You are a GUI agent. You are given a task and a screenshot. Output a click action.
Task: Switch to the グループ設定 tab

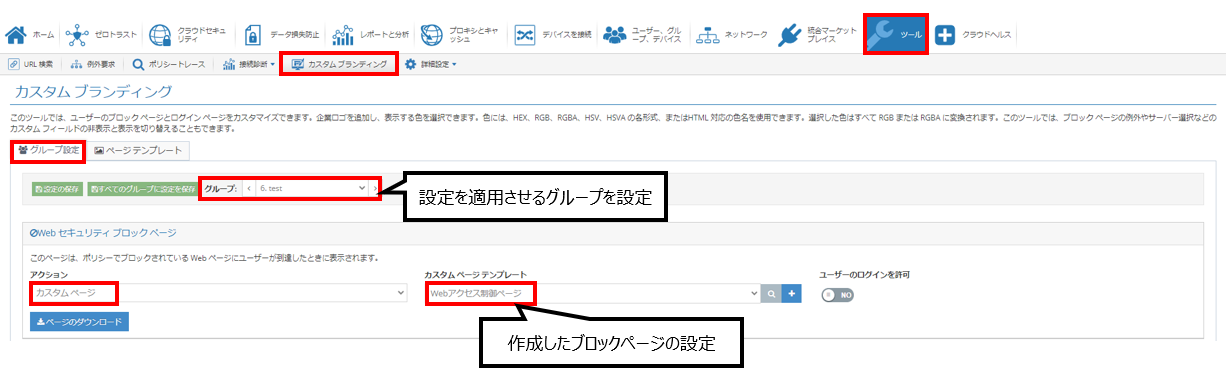click(49, 150)
